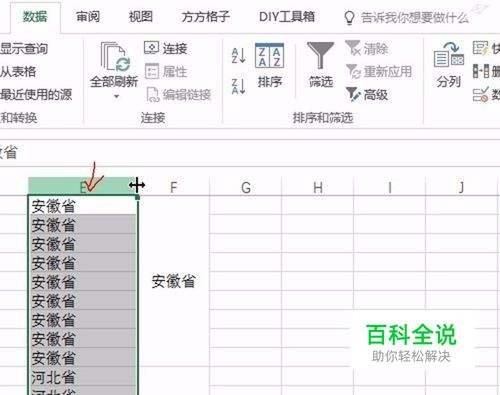Open the 数据 ribbon tab

click(35, 17)
